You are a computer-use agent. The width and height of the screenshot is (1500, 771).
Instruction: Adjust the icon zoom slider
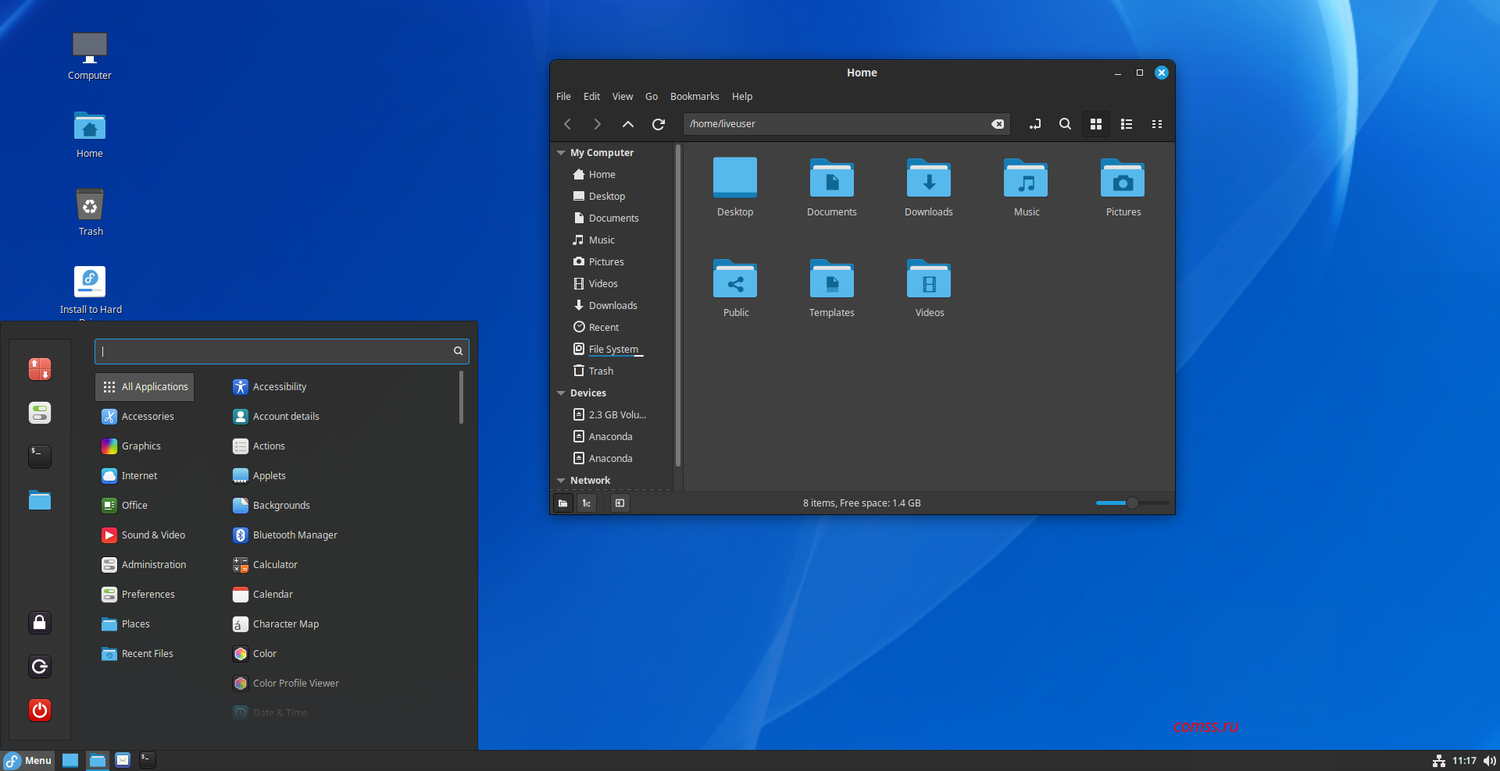point(1132,503)
